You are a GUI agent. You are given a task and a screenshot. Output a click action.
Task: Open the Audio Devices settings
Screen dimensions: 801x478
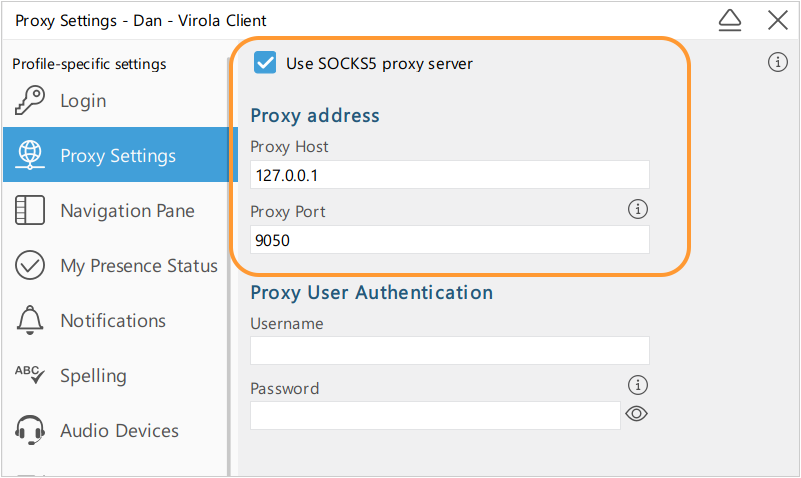tap(115, 431)
